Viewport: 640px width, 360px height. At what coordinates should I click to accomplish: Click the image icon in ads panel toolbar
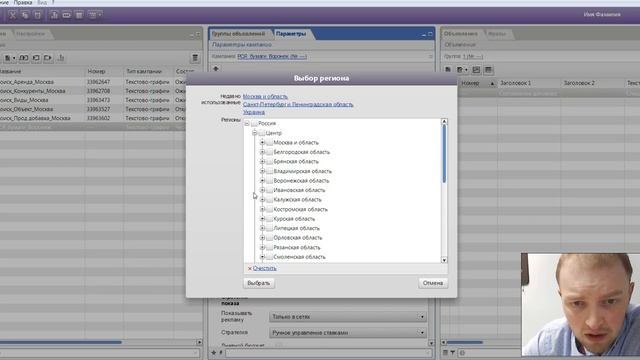476,70
